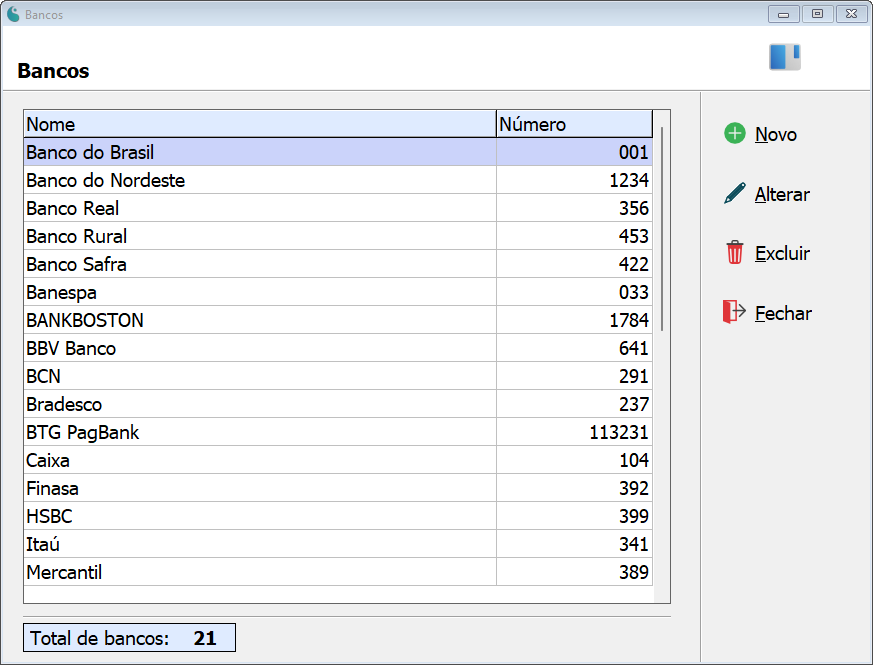Click the pencil Alterar icon

734,193
